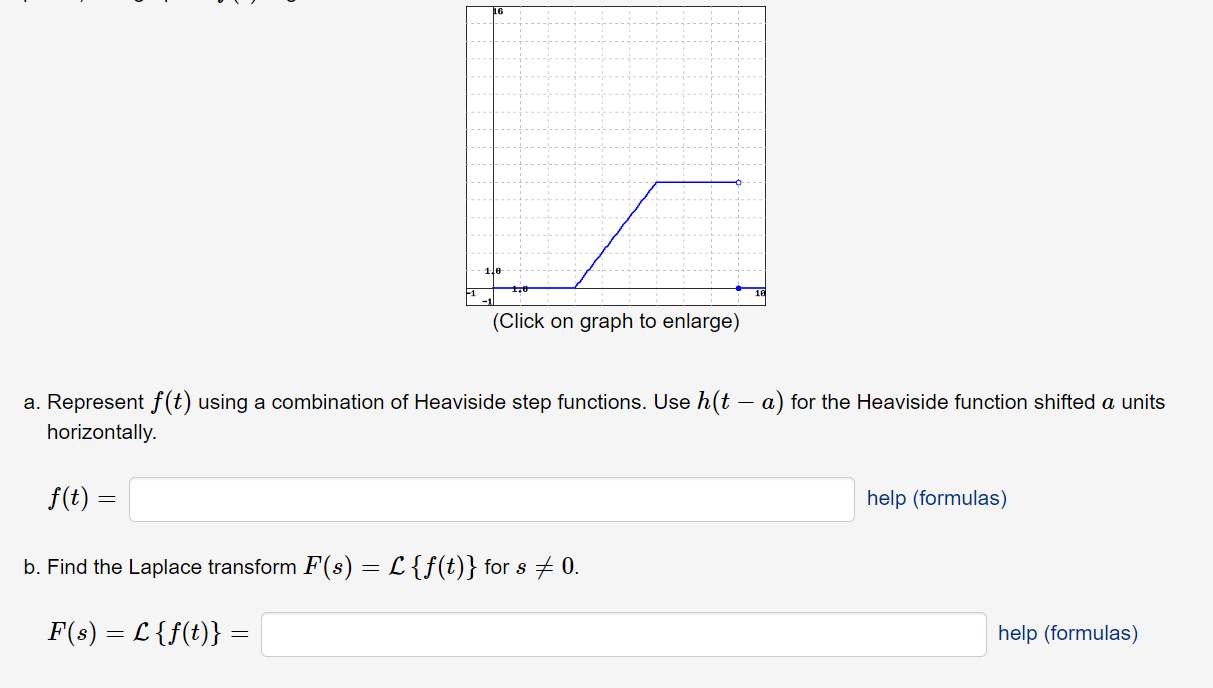Screen dimensions: 1213x688
Task: Click the filled dot on the t-axis
Action: 738,287
